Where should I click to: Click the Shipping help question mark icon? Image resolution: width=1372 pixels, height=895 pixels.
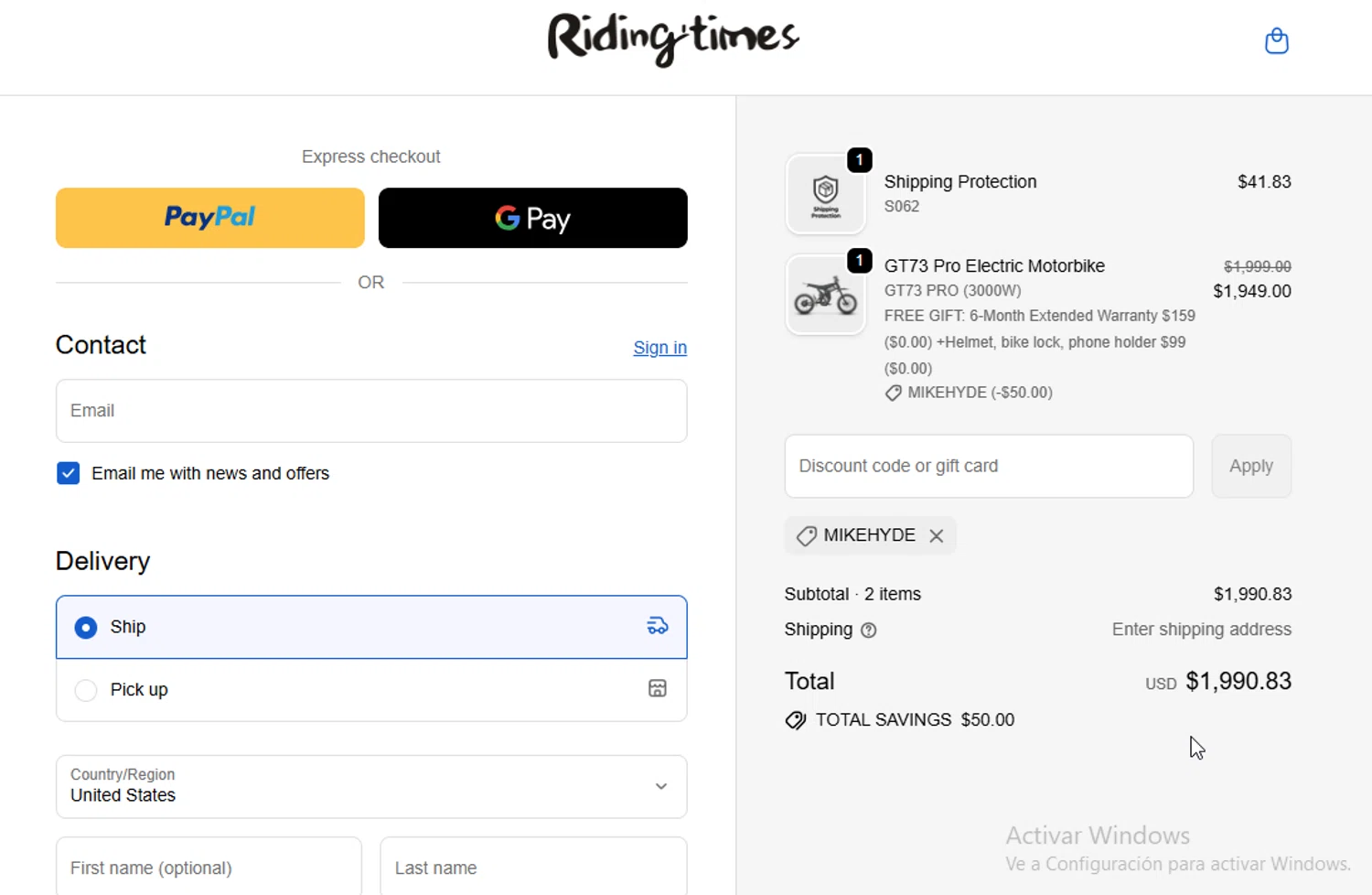point(869,630)
